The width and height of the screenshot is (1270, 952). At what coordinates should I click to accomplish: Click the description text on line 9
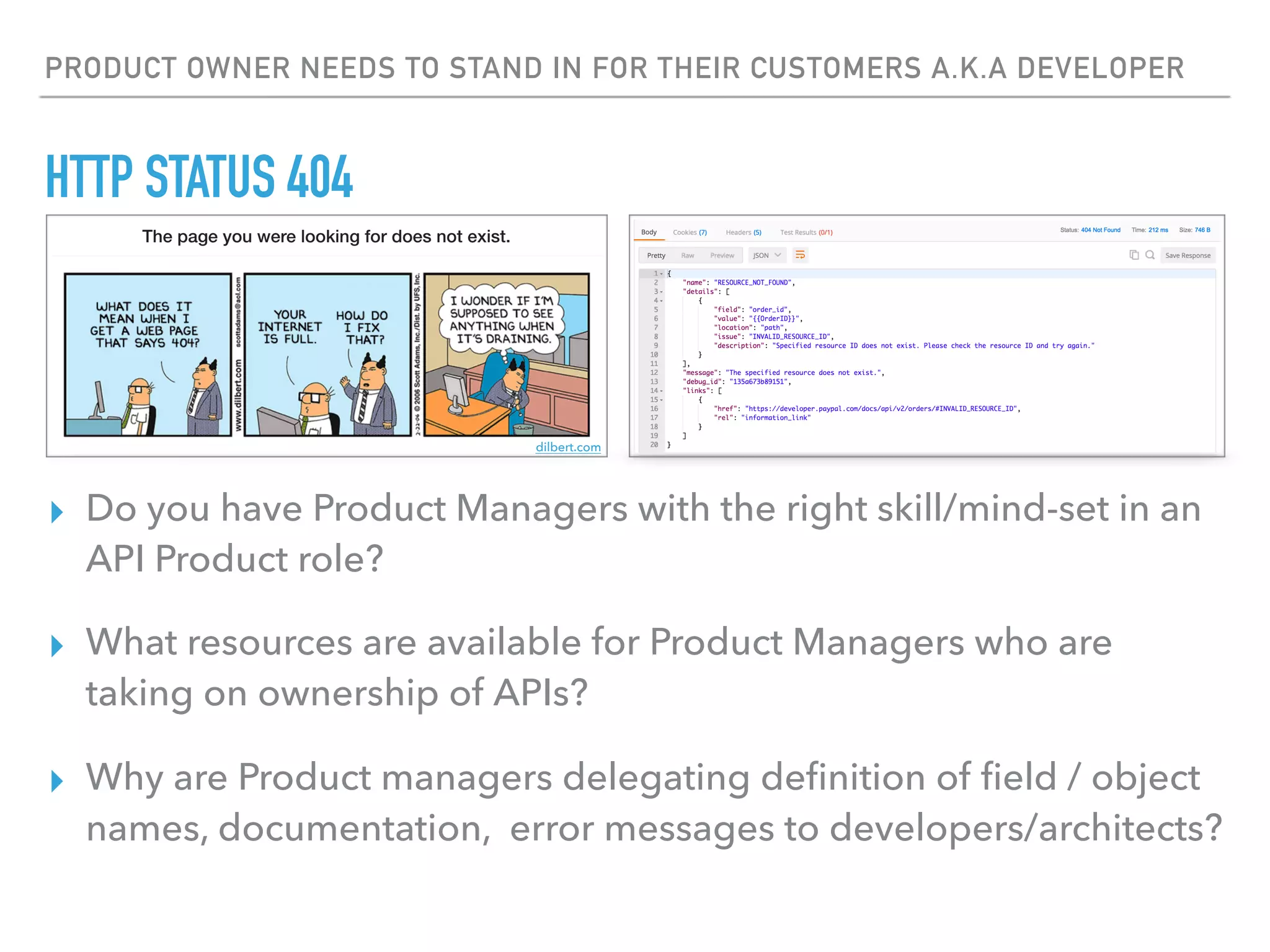click(933, 346)
